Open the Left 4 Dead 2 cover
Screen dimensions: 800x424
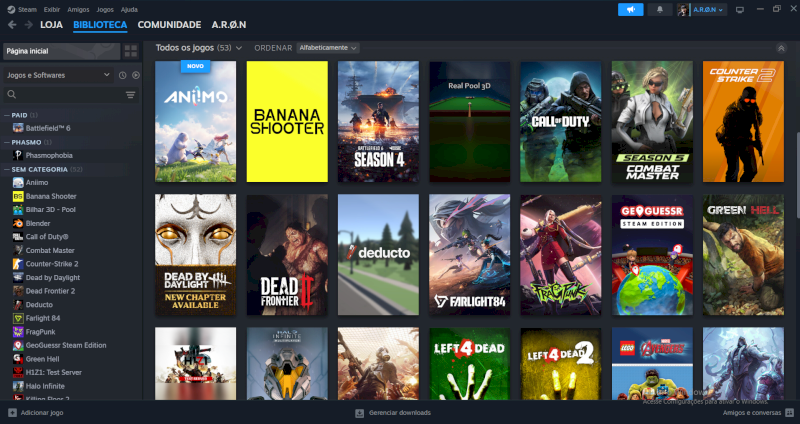click(561, 364)
